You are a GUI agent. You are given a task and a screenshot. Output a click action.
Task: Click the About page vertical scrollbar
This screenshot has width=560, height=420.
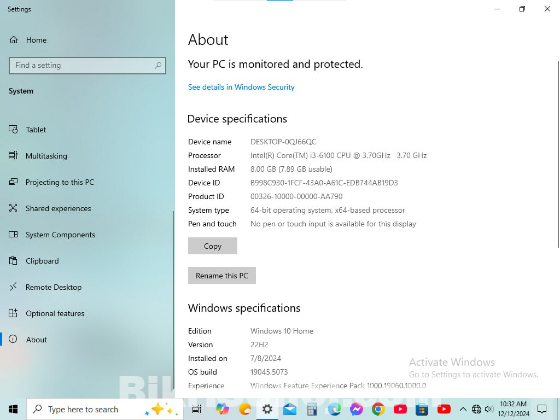558,154
